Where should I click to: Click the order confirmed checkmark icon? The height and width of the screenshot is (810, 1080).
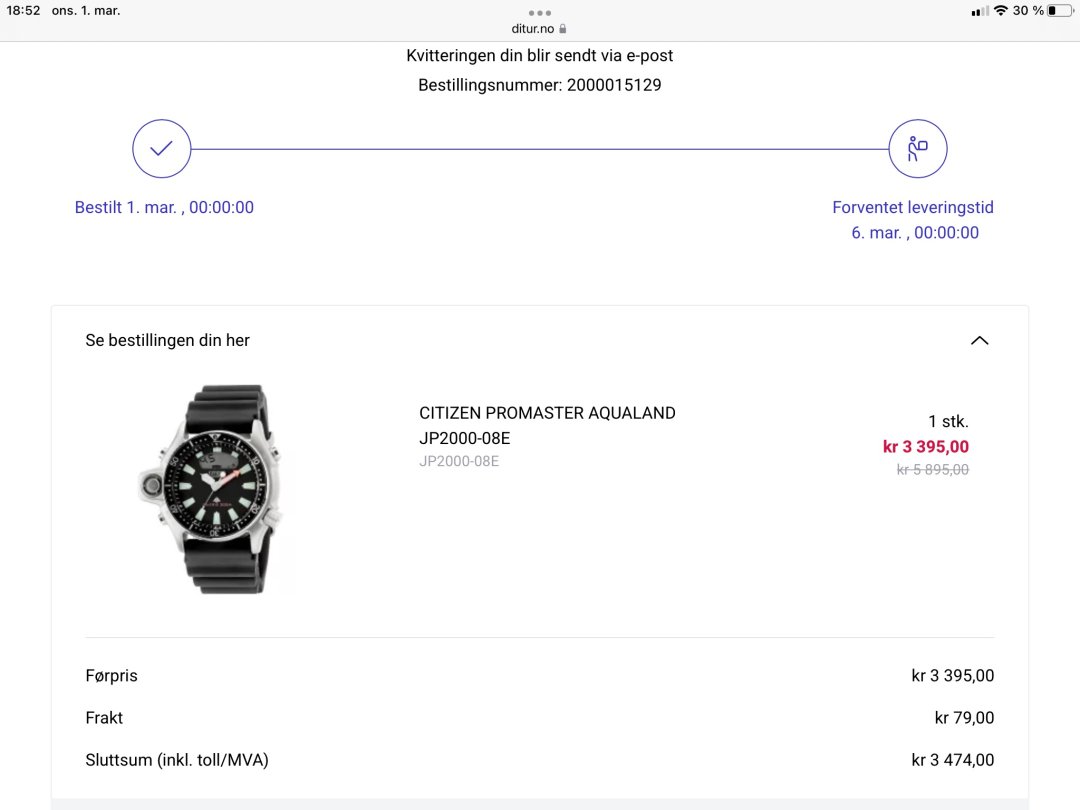tap(161, 149)
